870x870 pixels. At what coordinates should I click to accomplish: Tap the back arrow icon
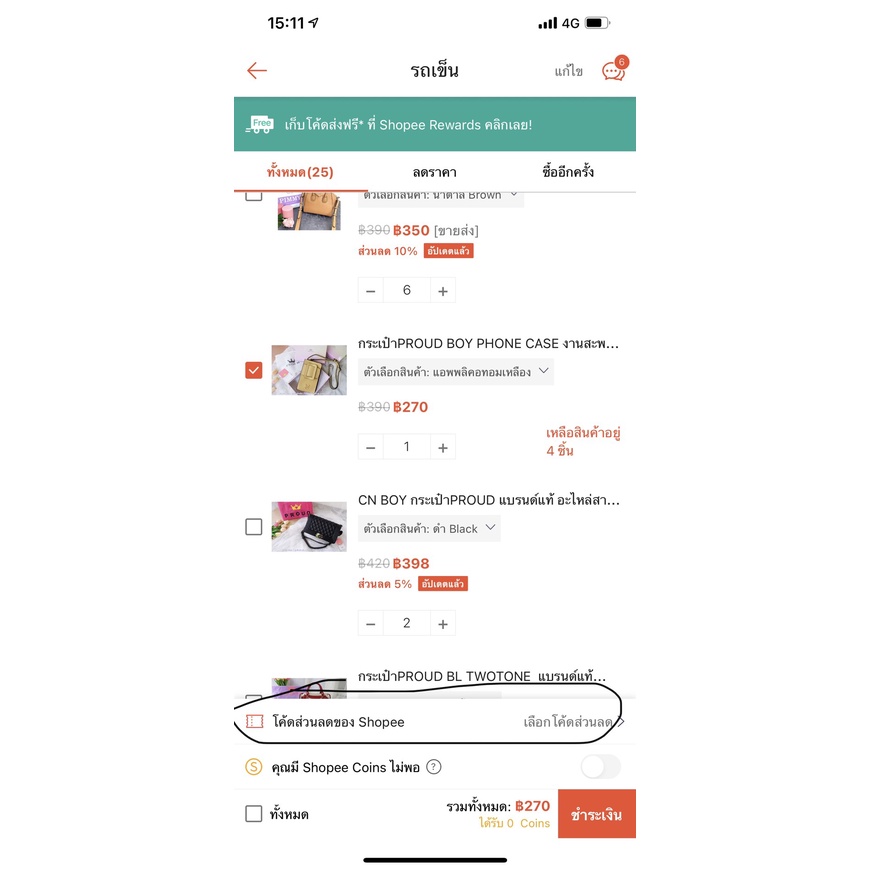[x=257, y=70]
